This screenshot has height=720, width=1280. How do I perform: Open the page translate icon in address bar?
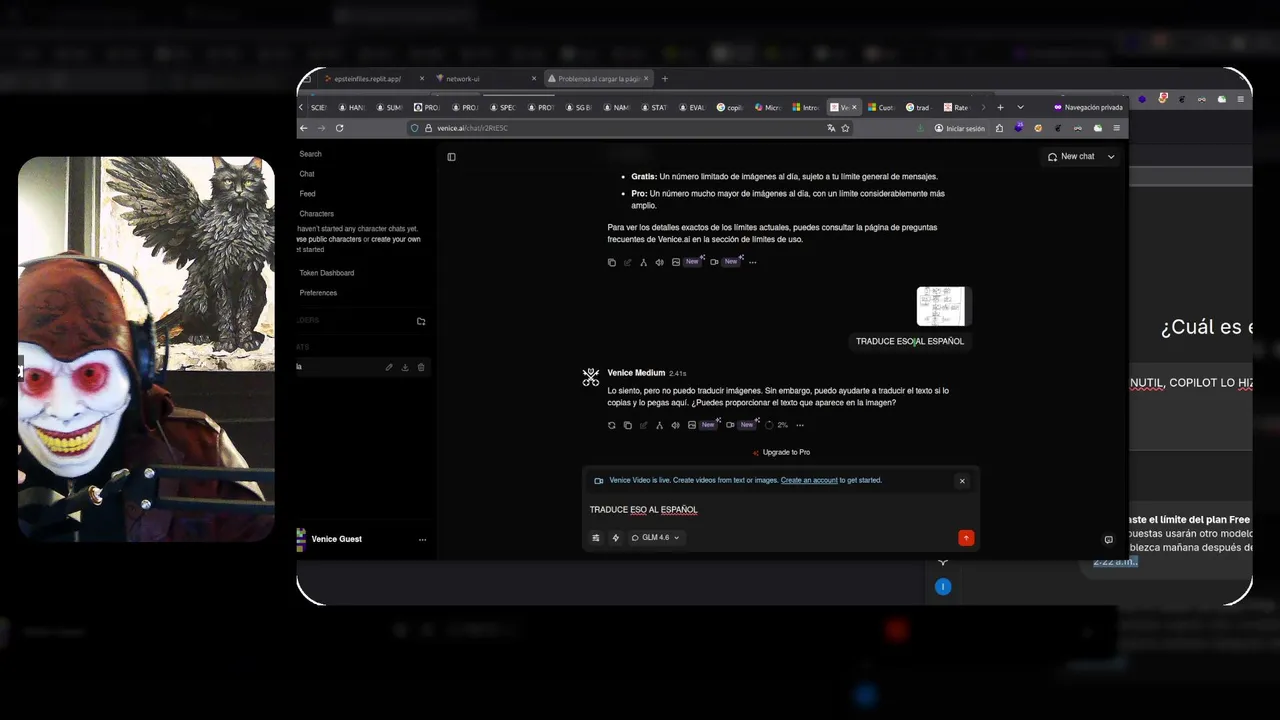click(x=831, y=128)
